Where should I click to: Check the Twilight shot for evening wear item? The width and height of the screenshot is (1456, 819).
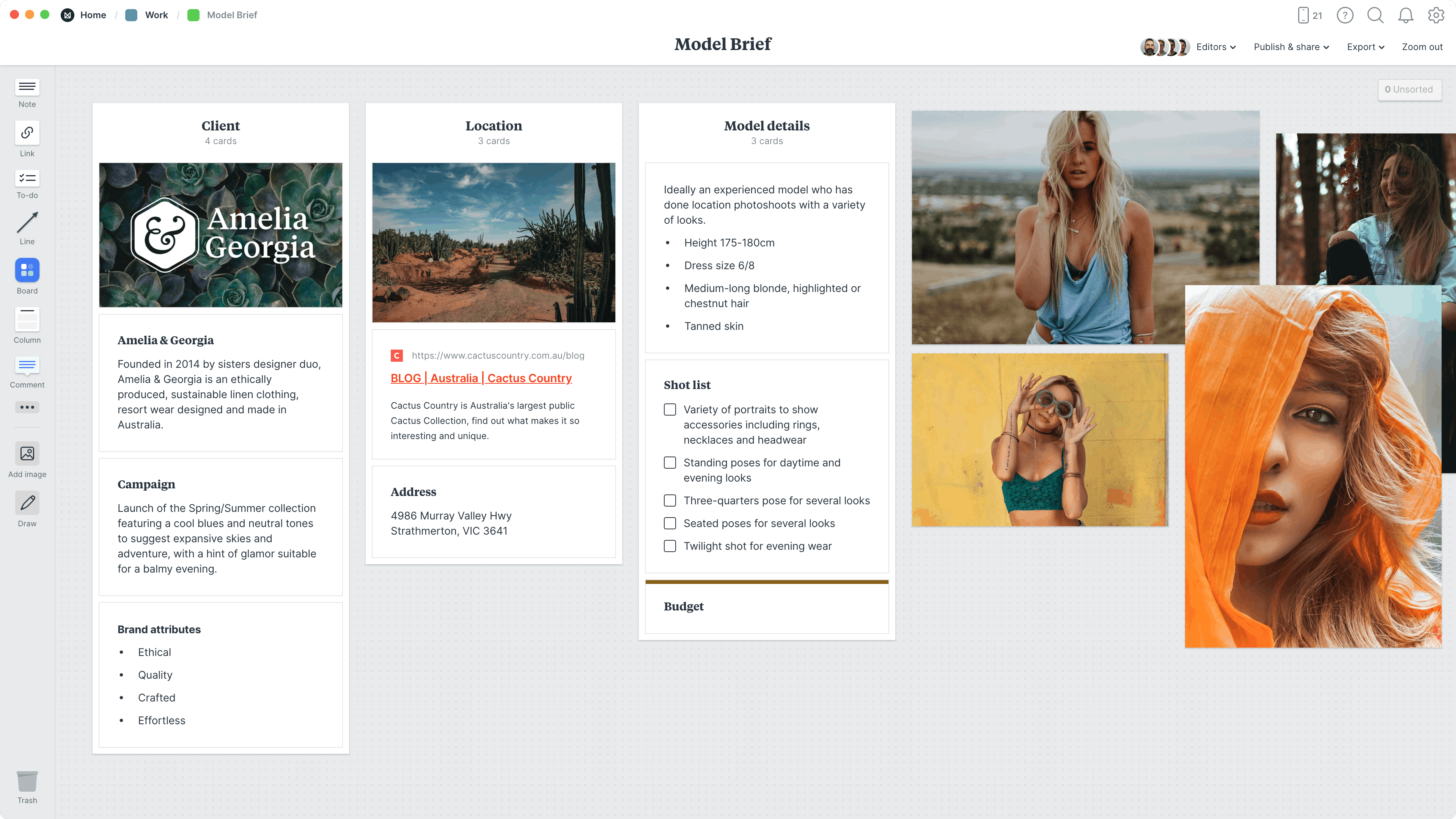[670, 546]
